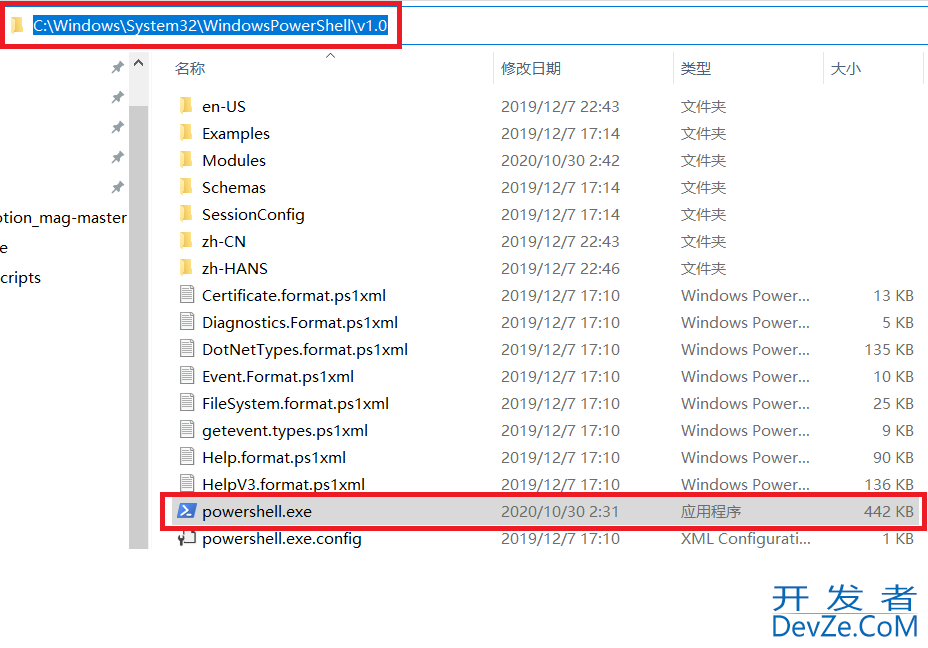This screenshot has width=928, height=648.
Task: Click the 2019/12/7 22:46 date cell
Action: [560, 269]
